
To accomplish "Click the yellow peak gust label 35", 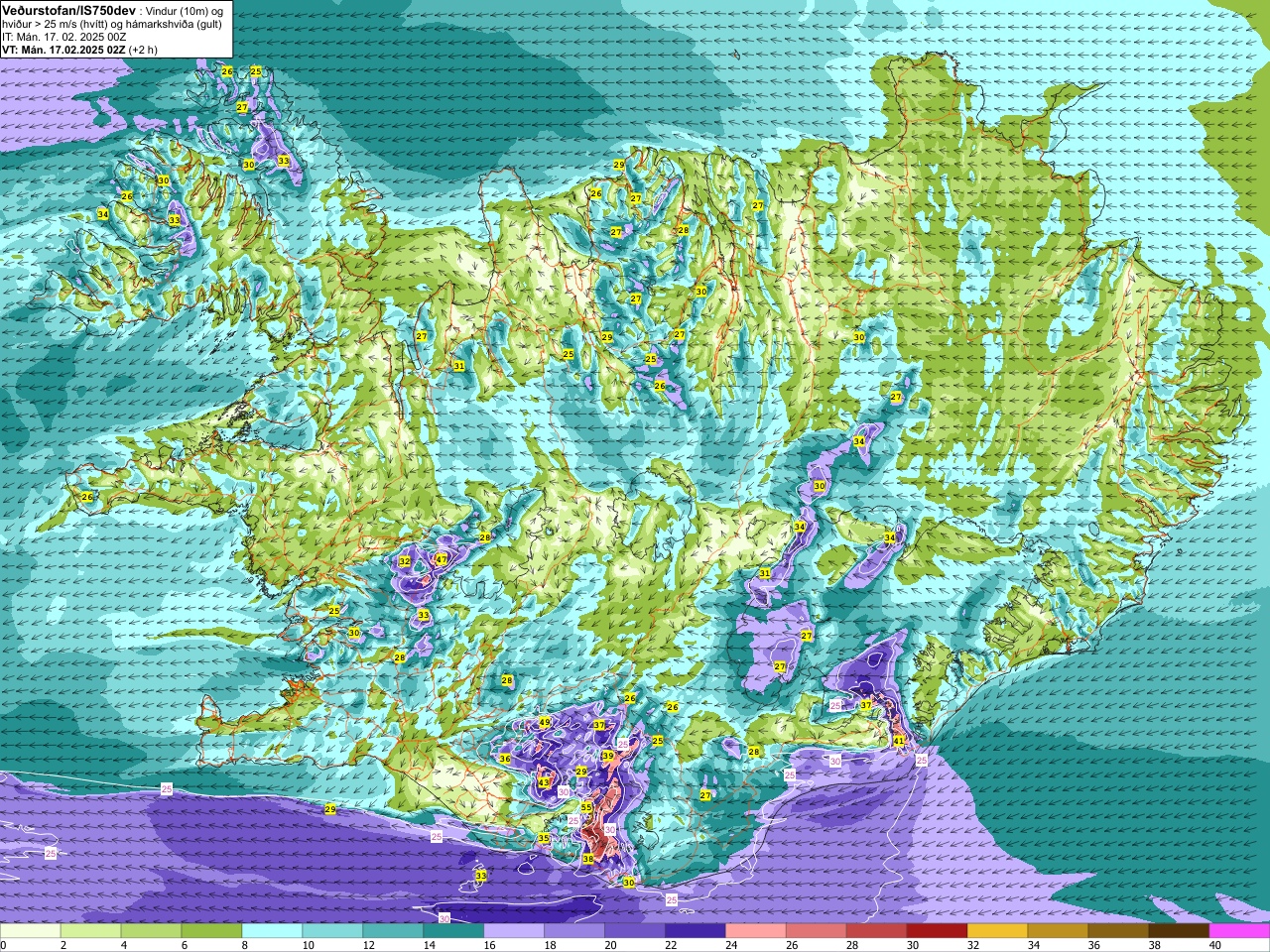I will tap(544, 838).
